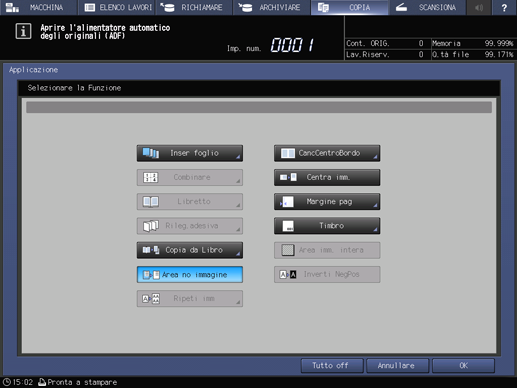Image resolution: width=517 pixels, height=388 pixels.
Task: Open the Timbro function
Action: (327, 226)
